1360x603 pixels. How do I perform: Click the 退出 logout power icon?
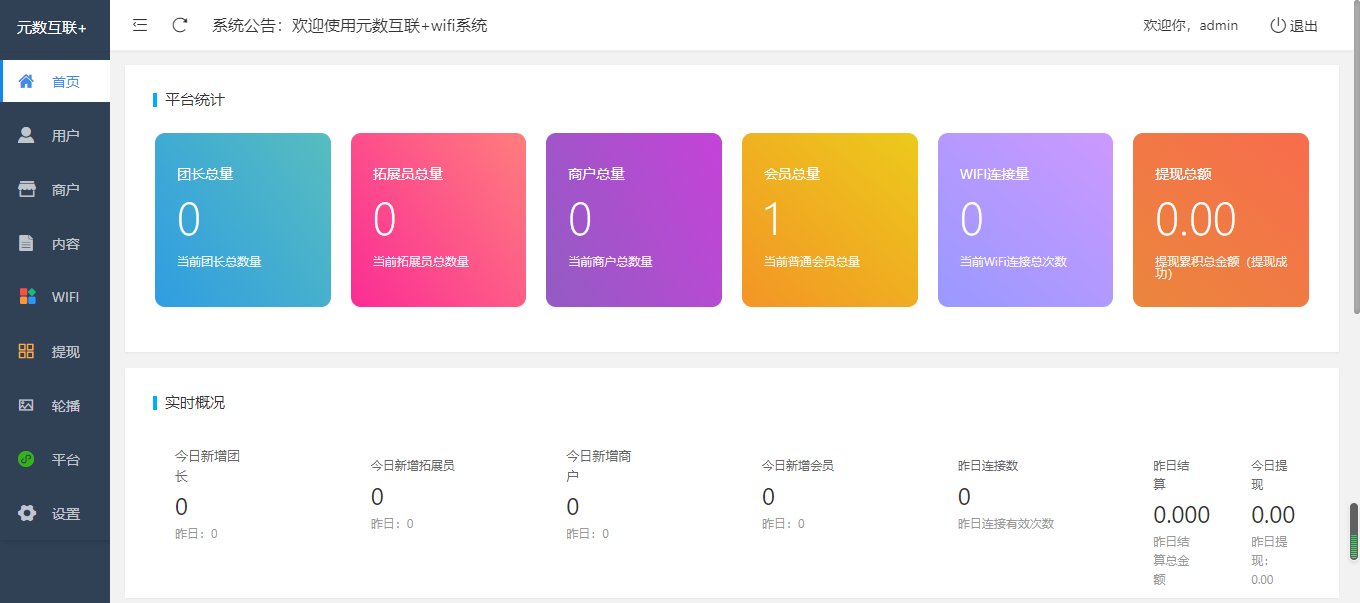tap(1278, 25)
